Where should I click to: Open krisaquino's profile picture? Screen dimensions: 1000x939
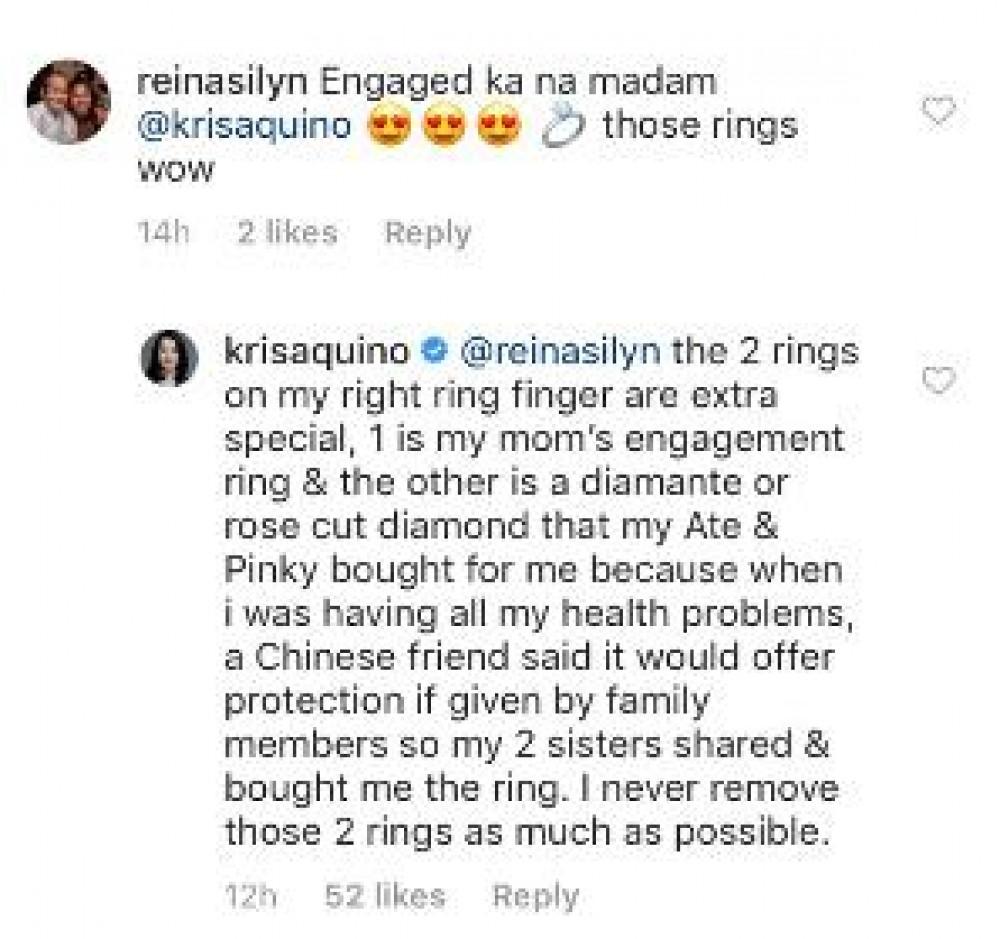point(169,358)
